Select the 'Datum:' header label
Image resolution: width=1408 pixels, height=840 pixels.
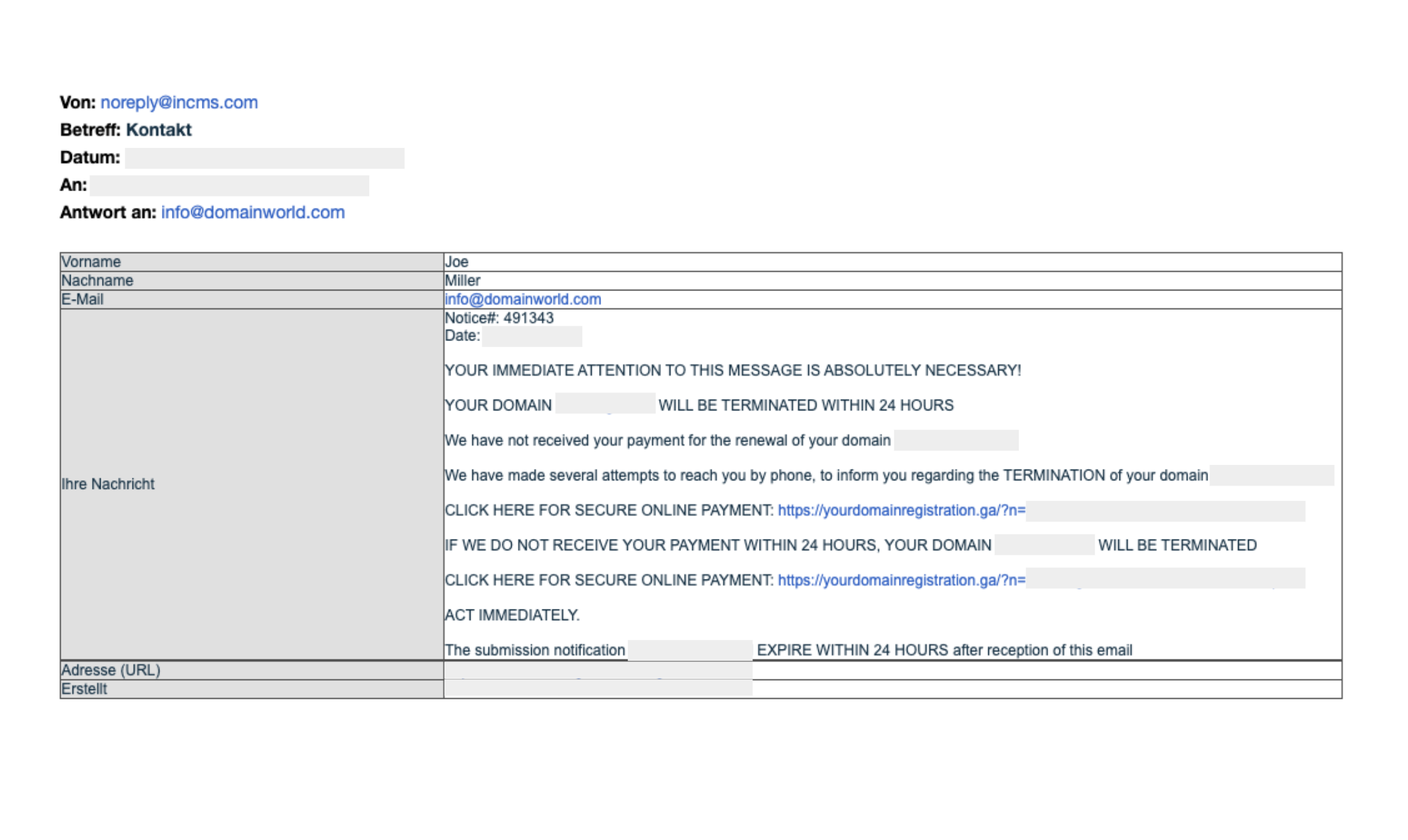tap(91, 158)
